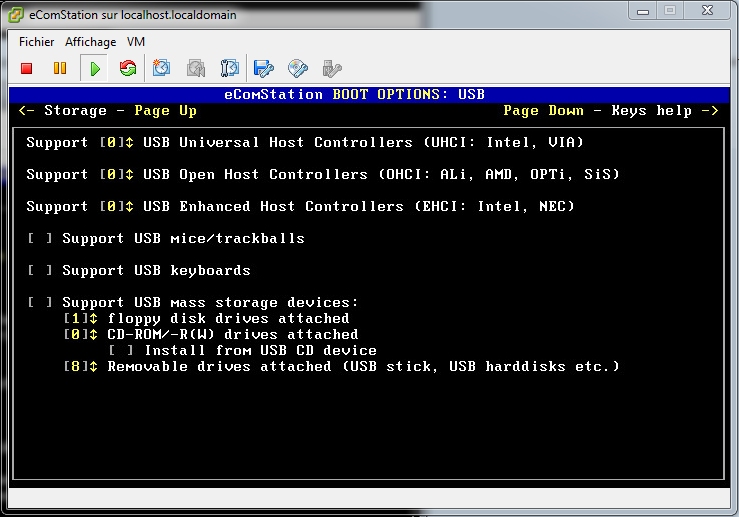Image resolution: width=739 pixels, height=517 pixels.
Task: Click the eComStation window title icon
Action: [16, 15]
